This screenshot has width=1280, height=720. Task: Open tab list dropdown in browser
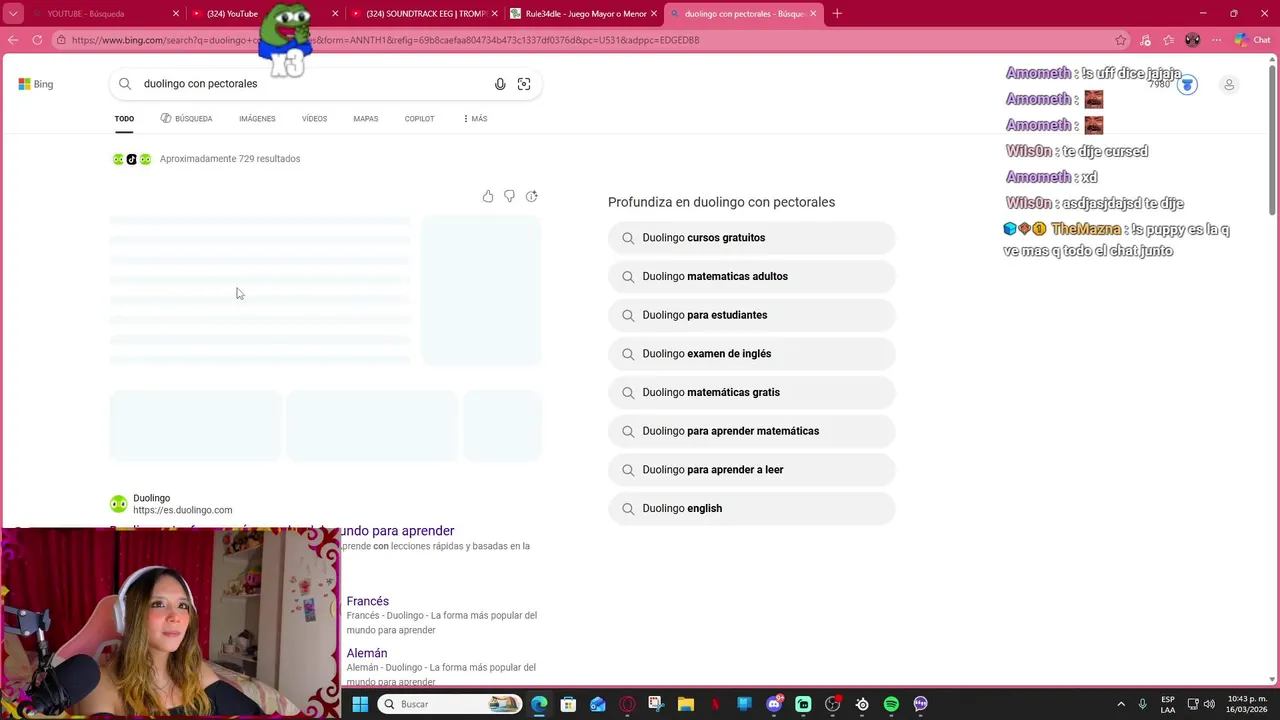13,14
